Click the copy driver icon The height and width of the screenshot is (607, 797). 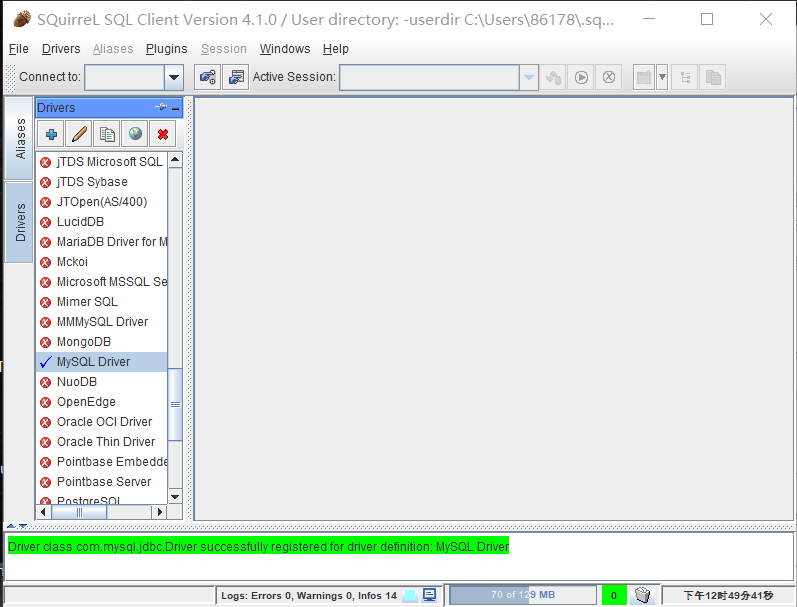[x=107, y=134]
